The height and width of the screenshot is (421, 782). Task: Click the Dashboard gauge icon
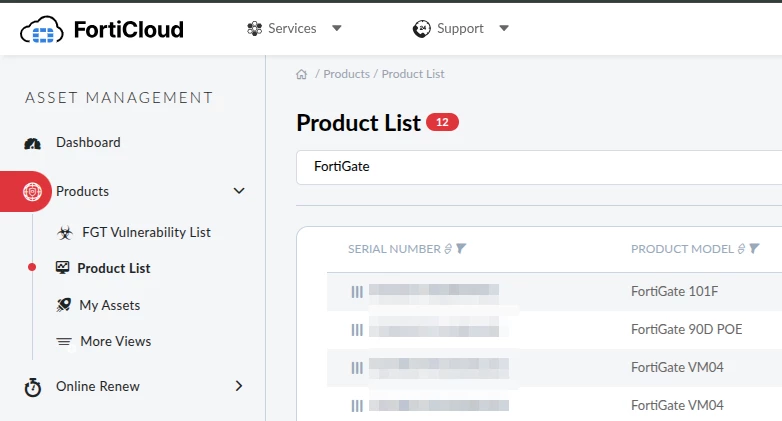pos(32,144)
